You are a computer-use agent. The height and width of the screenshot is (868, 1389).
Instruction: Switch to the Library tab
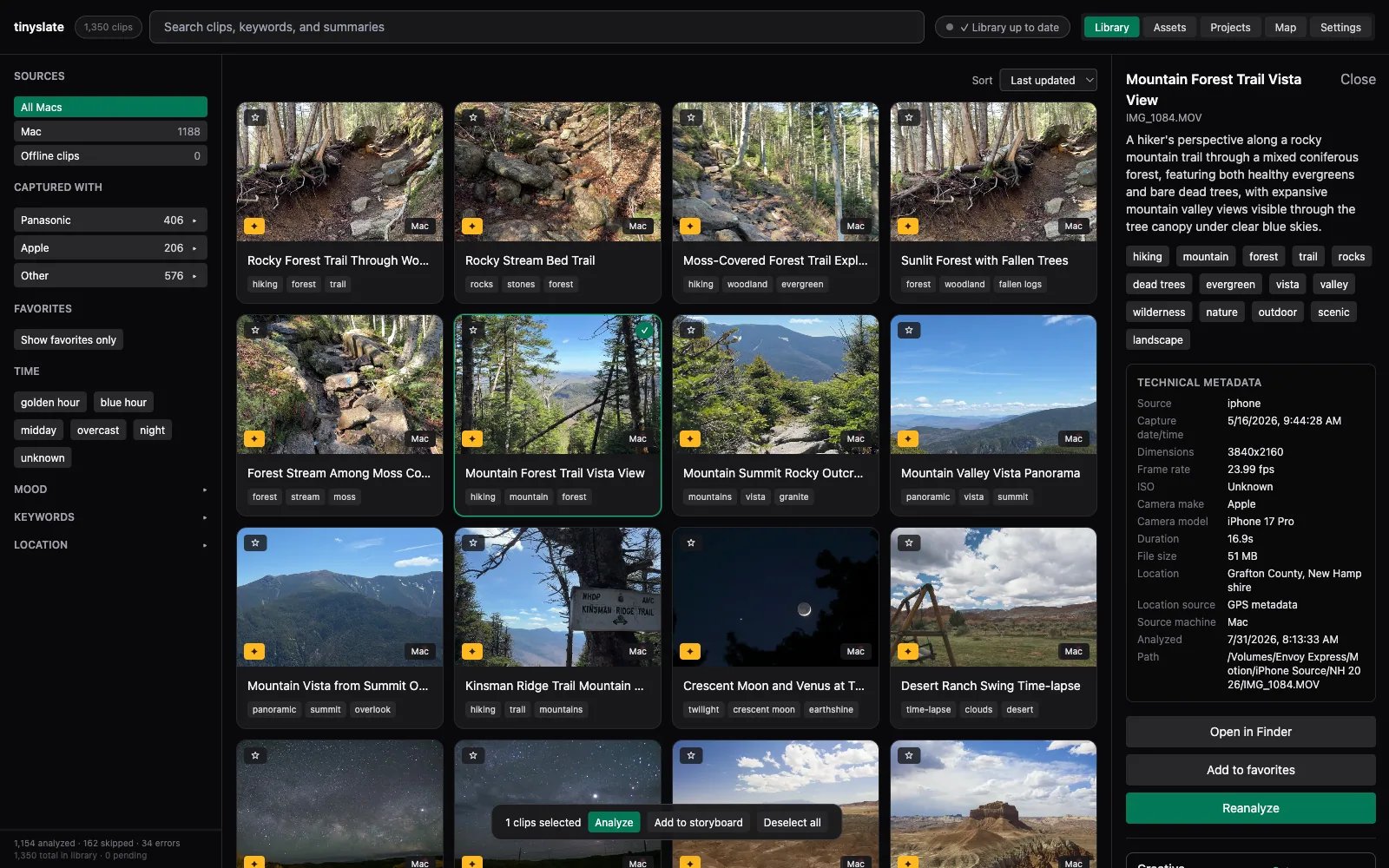[x=1111, y=27]
